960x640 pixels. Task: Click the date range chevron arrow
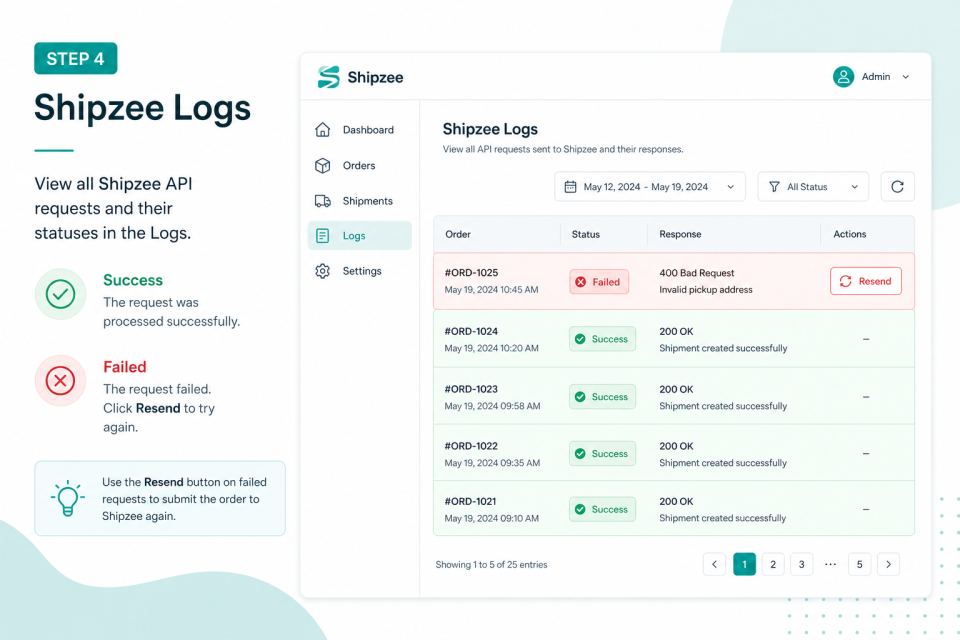[730, 187]
